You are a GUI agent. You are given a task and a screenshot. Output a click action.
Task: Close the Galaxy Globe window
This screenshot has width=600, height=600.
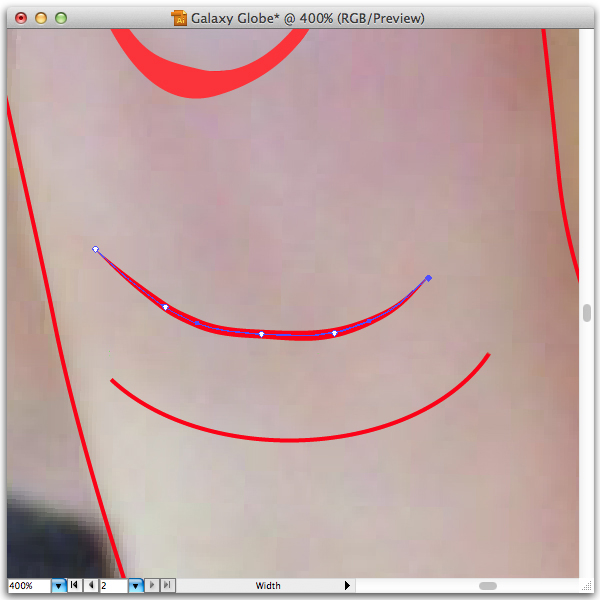(21, 18)
